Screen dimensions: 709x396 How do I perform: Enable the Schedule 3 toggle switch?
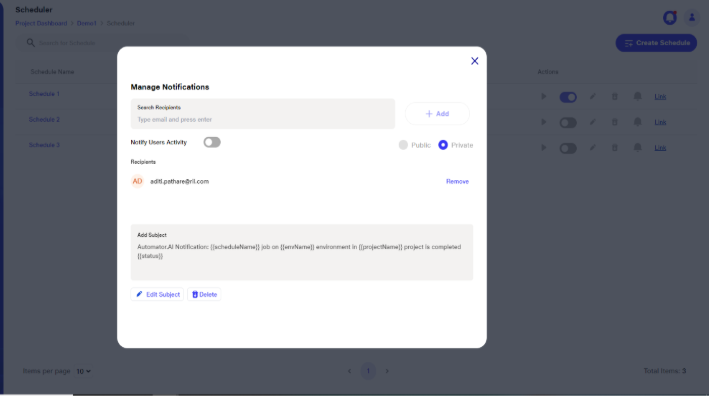568,148
